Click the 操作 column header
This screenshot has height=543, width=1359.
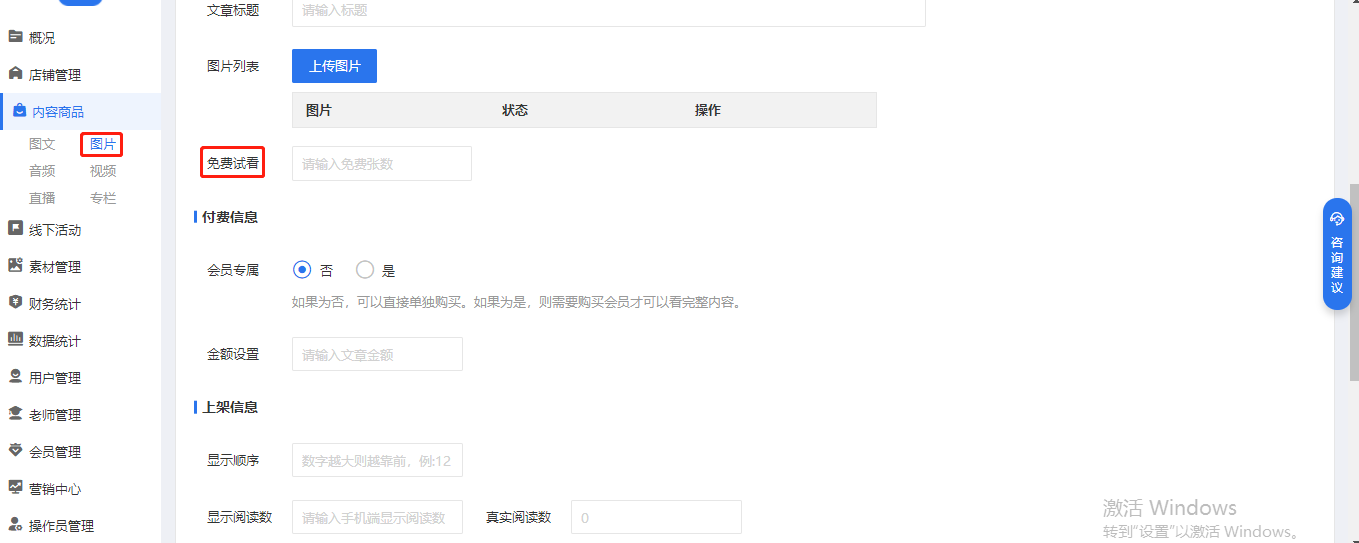click(708, 110)
